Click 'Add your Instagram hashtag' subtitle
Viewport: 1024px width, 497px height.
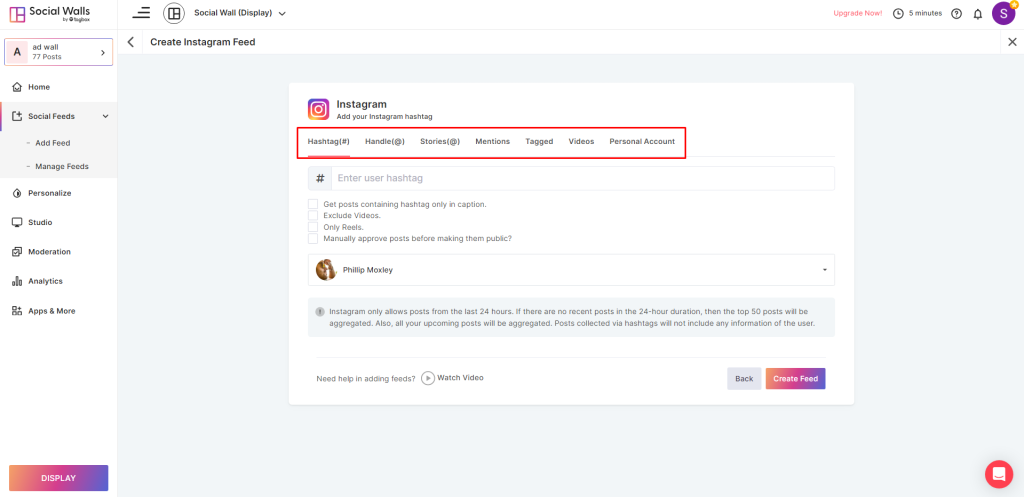pyautogui.click(x=385, y=117)
